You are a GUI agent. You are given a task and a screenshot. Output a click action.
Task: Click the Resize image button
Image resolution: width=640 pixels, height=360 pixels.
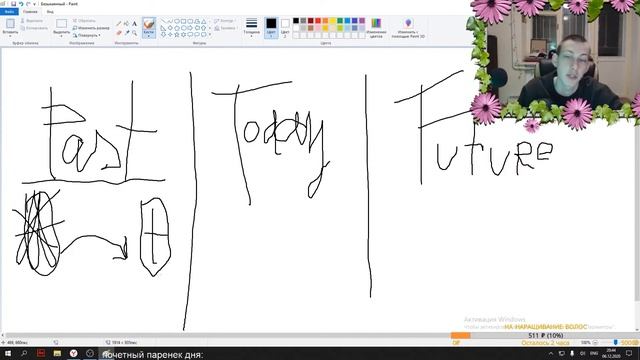pos(91,28)
